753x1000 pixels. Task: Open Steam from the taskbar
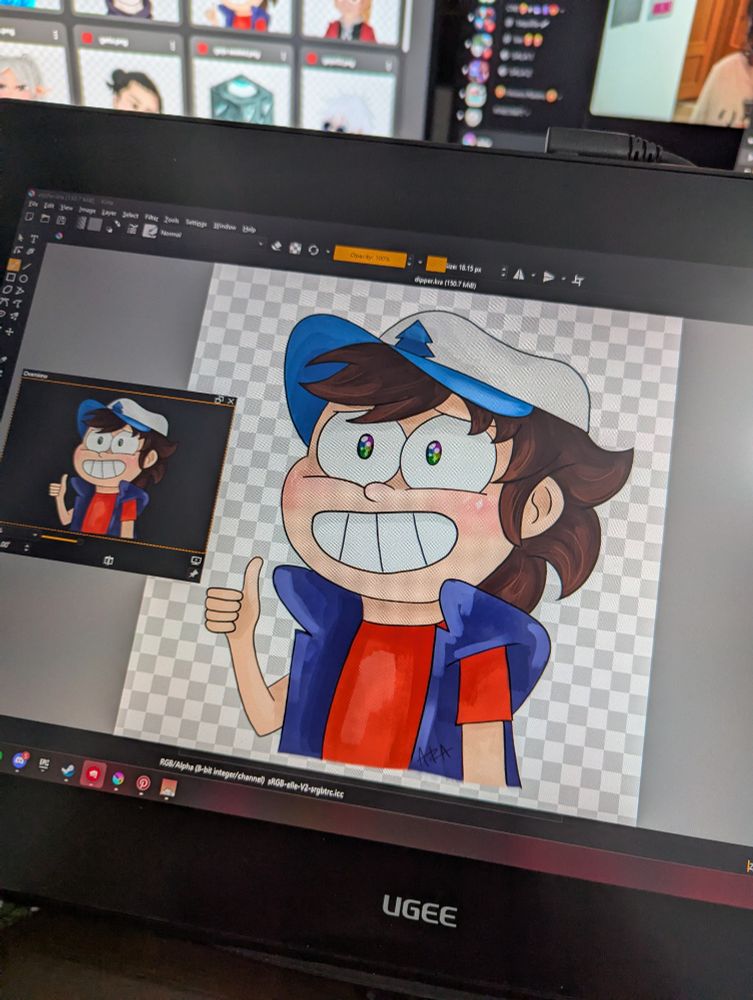tap(68, 770)
